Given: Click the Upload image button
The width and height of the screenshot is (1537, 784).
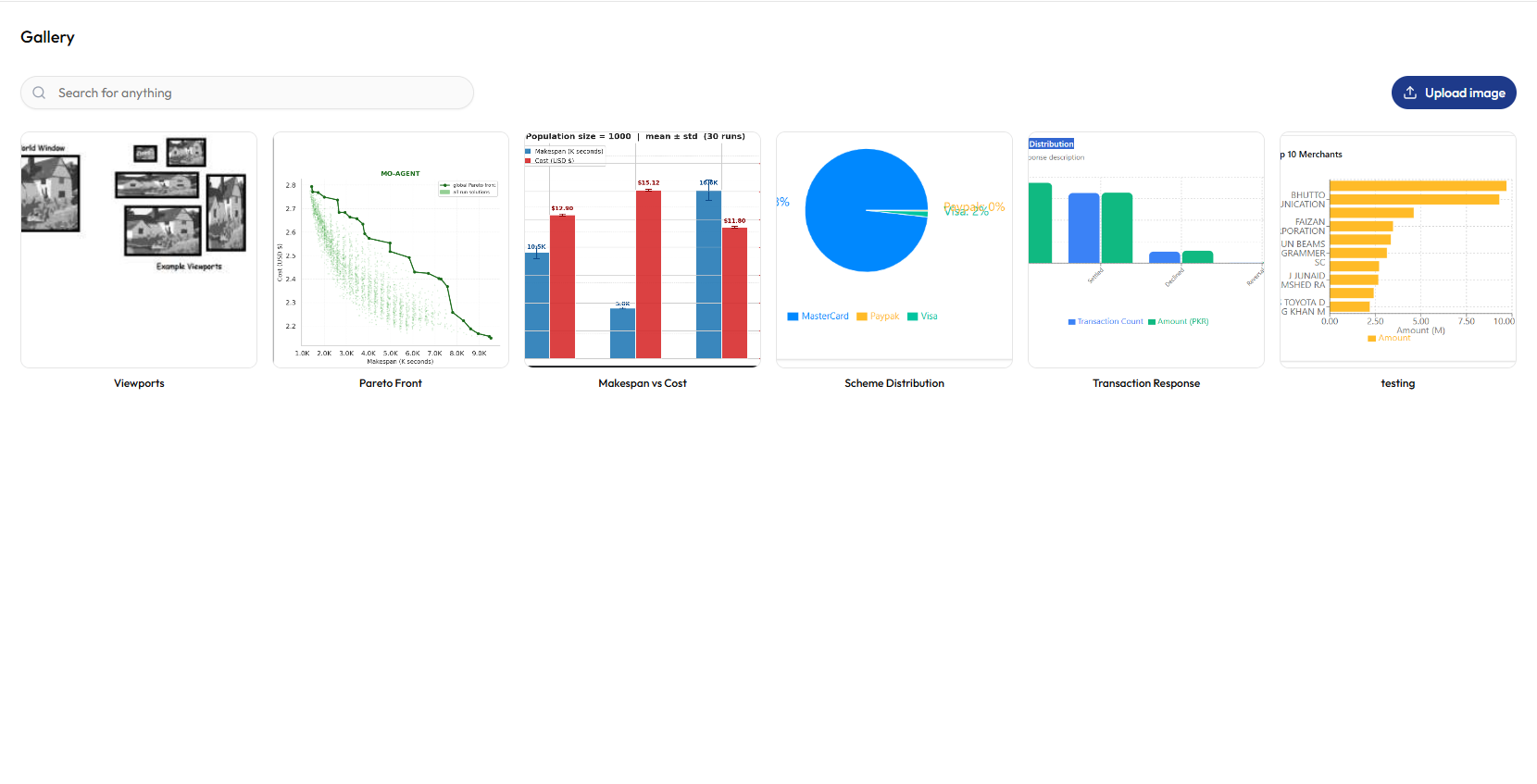Looking at the screenshot, I should (1454, 93).
